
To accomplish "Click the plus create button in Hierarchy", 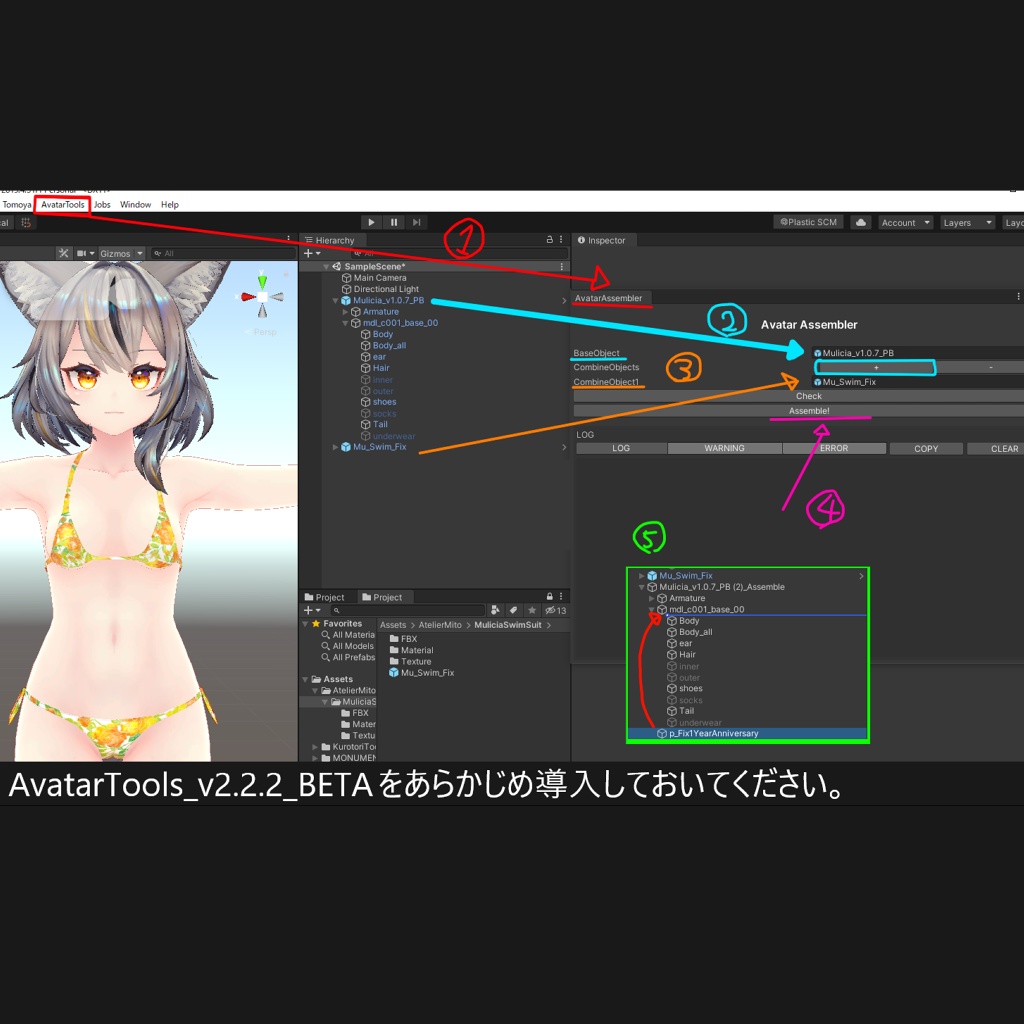I will tap(312, 253).
